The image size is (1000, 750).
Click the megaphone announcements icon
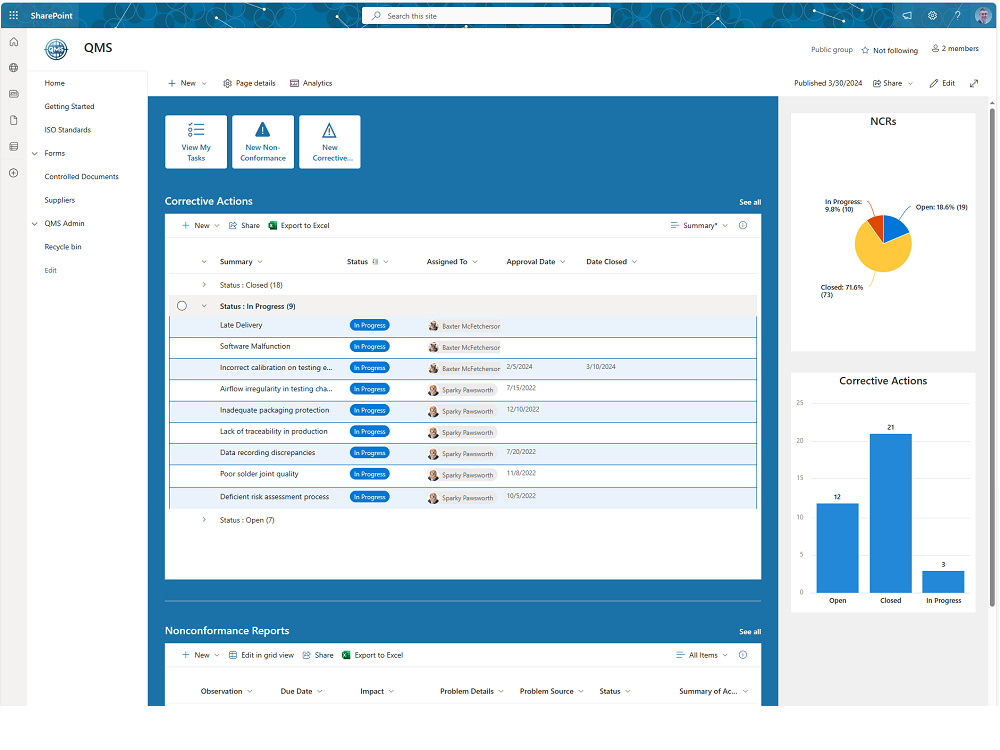[x=905, y=15]
